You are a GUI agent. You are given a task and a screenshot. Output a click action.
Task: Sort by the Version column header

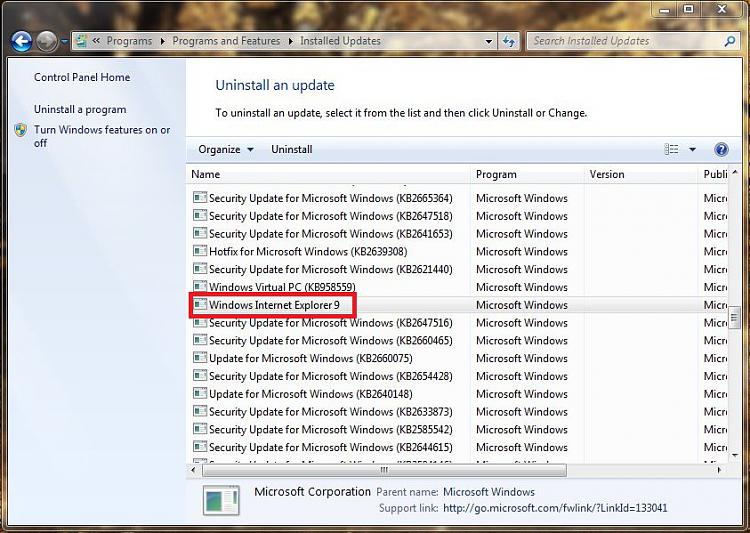(x=640, y=174)
